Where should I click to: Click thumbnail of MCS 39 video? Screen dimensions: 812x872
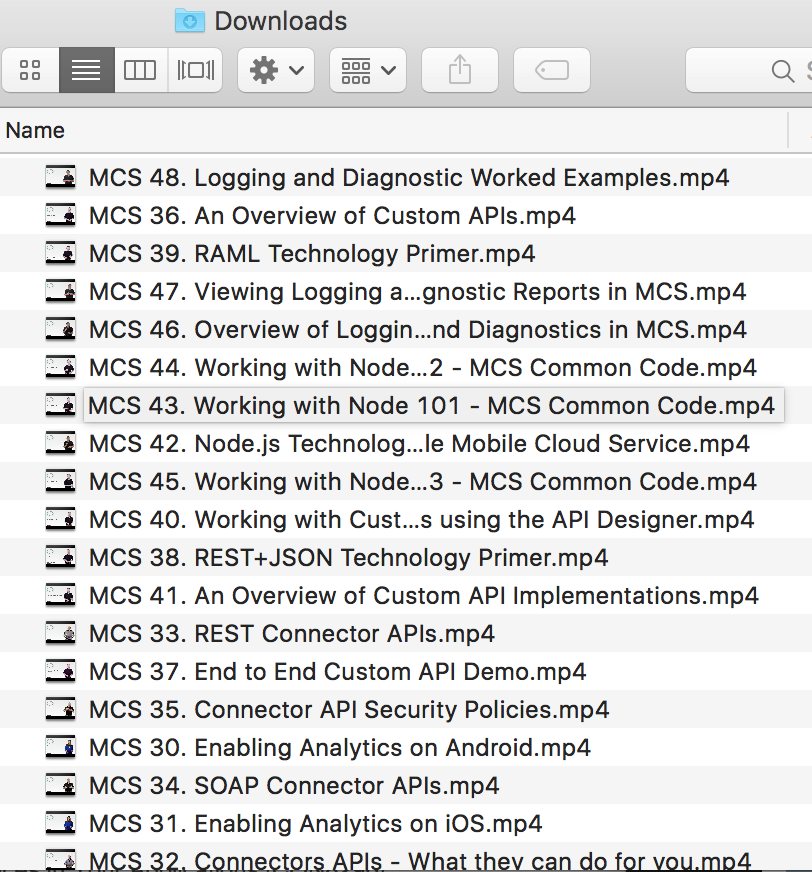click(60, 254)
